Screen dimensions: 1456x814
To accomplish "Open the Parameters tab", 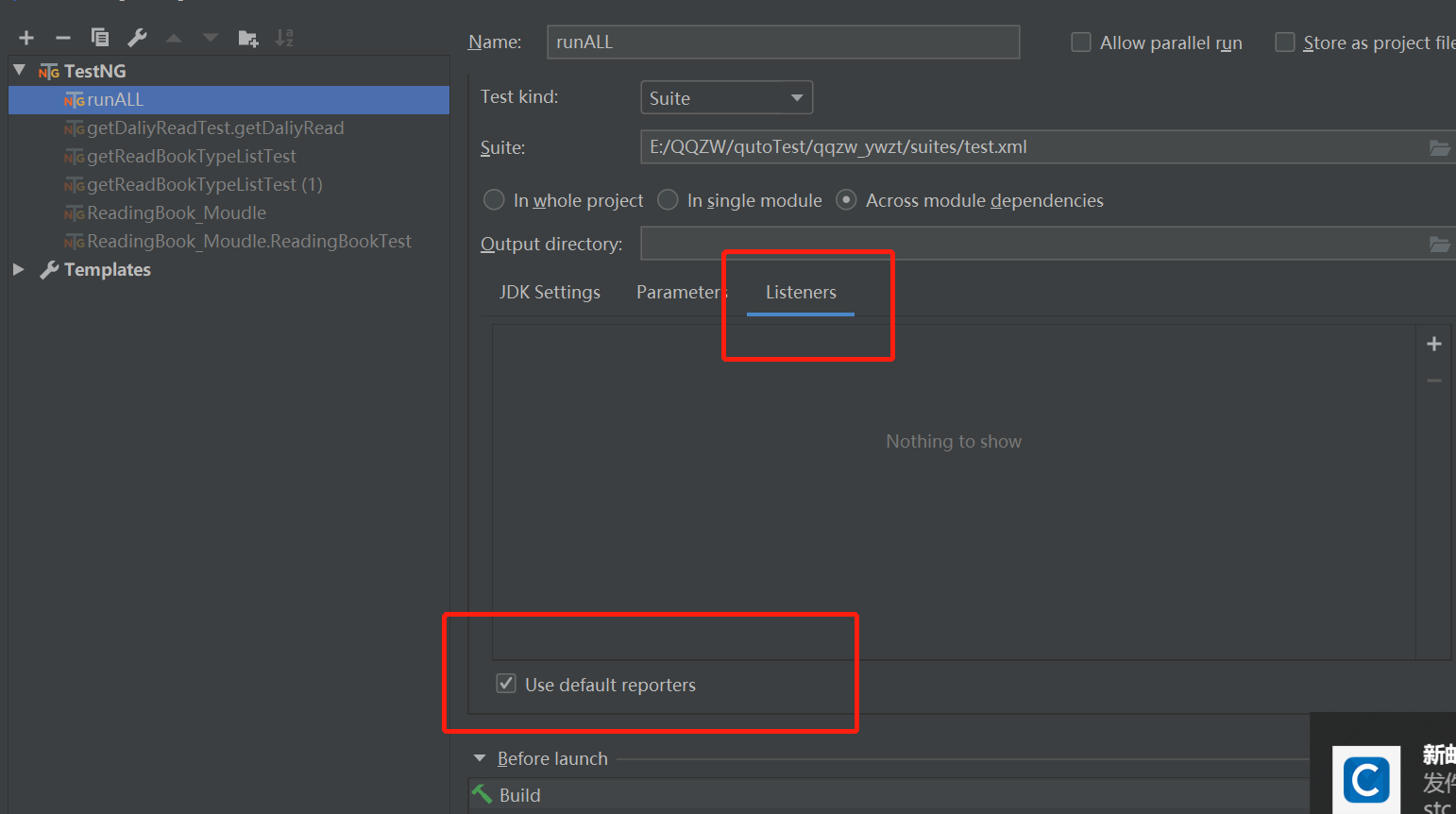I will (678, 293).
